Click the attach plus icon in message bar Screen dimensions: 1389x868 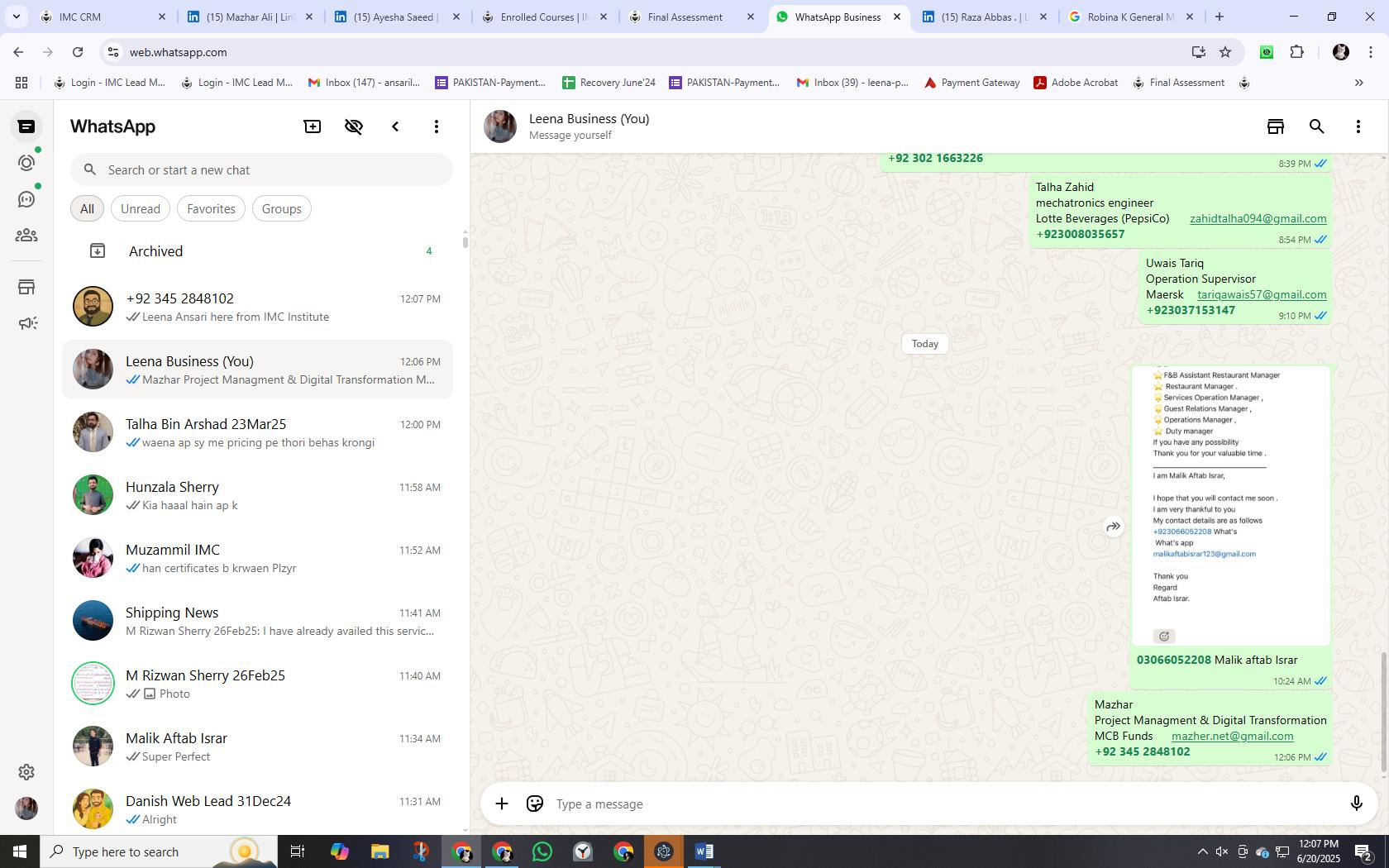[x=502, y=804]
